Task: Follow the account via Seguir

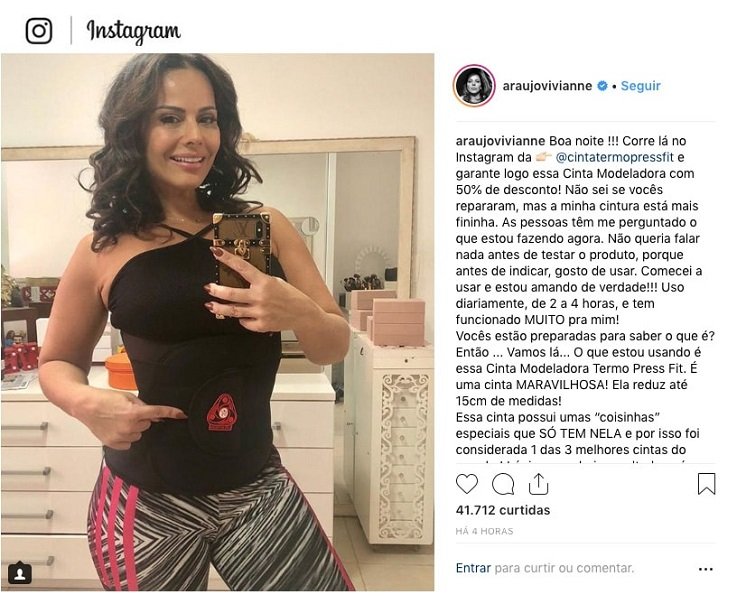Action: tap(641, 86)
